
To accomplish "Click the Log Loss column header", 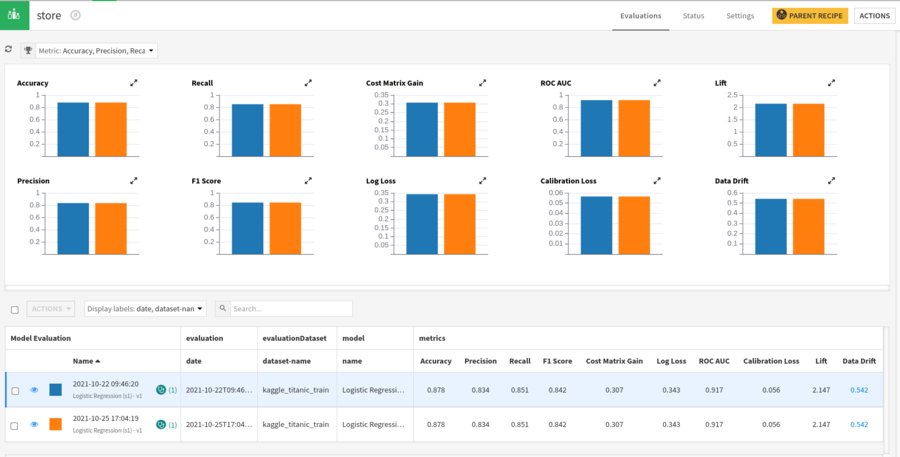I will [671, 361].
